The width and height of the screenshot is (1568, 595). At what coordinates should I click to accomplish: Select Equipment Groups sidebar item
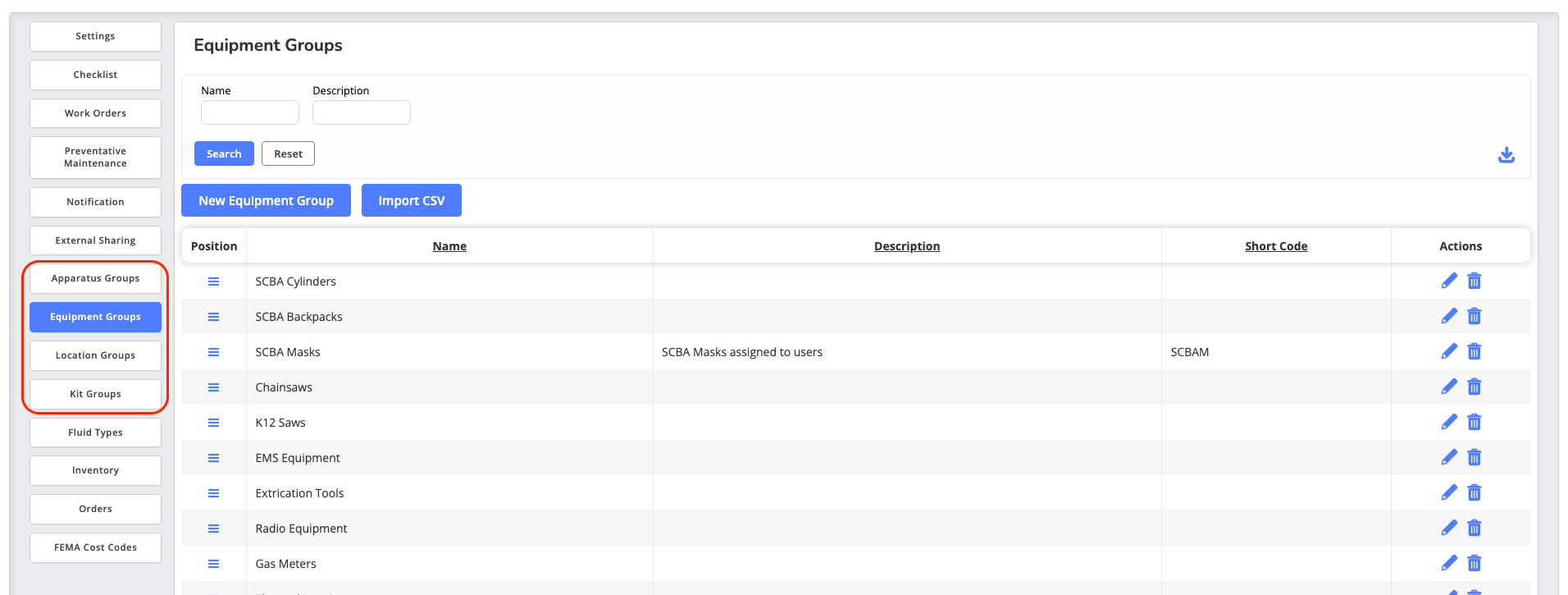95,317
